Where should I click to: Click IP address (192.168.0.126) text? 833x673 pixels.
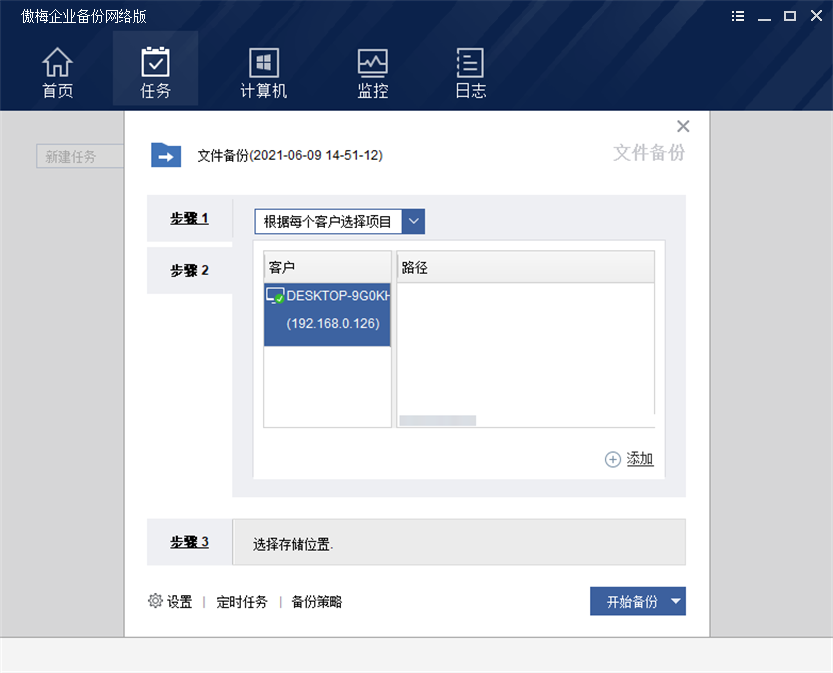[333, 323]
